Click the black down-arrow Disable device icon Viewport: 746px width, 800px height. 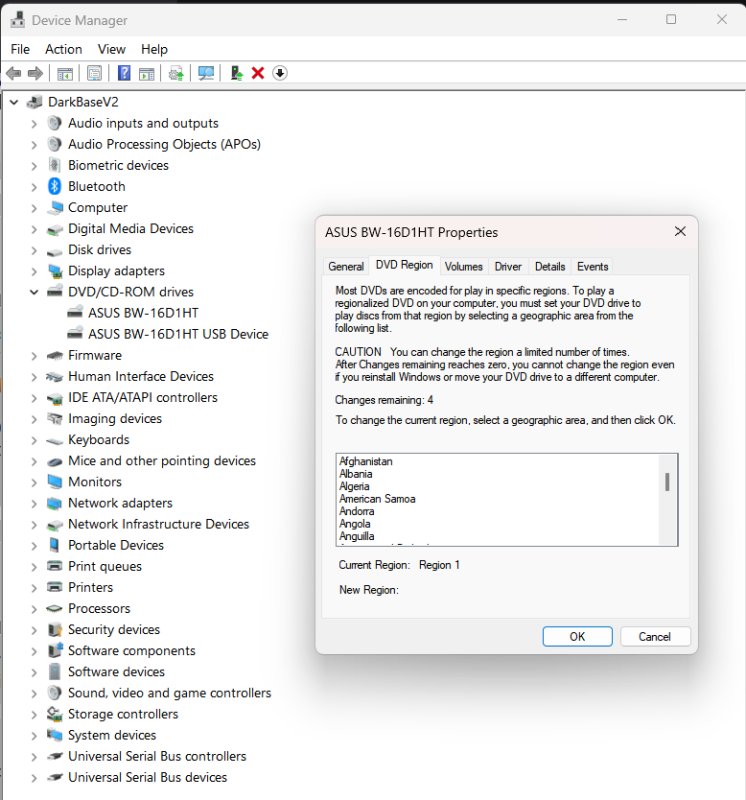(280, 73)
